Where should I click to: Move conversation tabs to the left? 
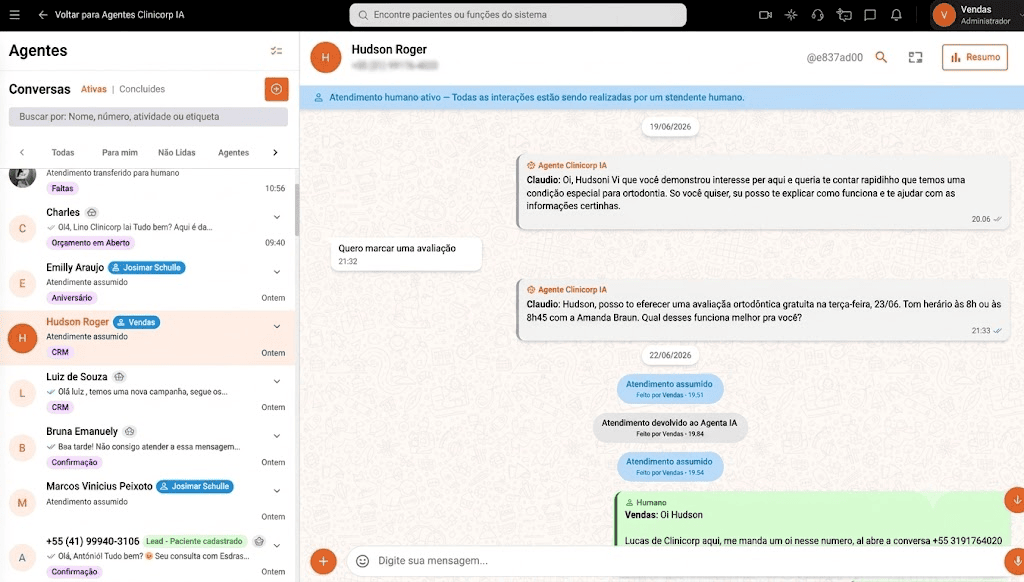(x=22, y=152)
